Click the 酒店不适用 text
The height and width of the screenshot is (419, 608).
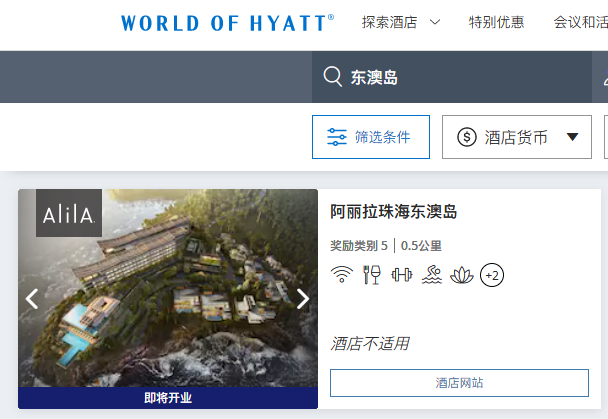[x=370, y=344]
